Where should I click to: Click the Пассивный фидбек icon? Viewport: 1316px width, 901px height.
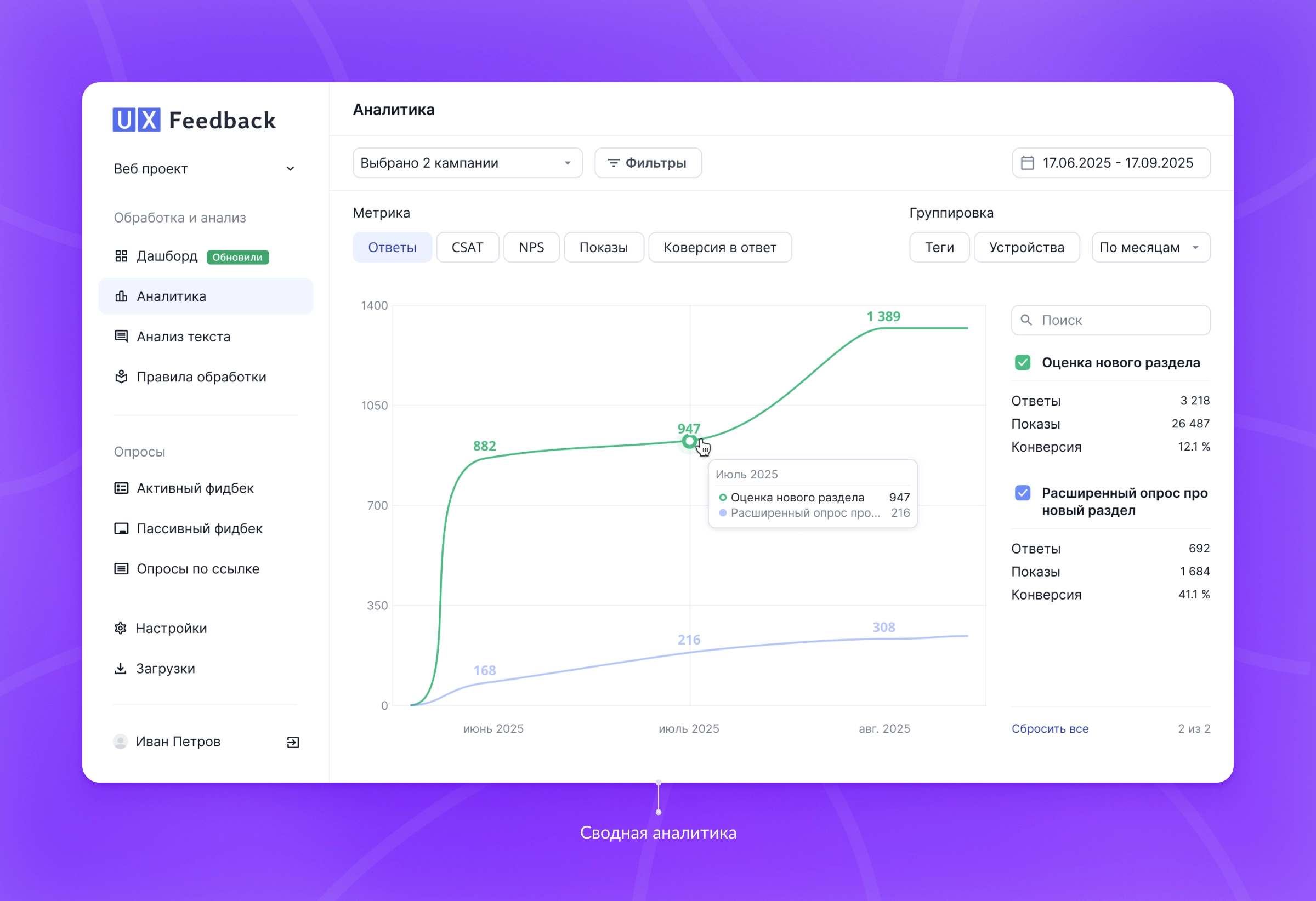point(121,528)
